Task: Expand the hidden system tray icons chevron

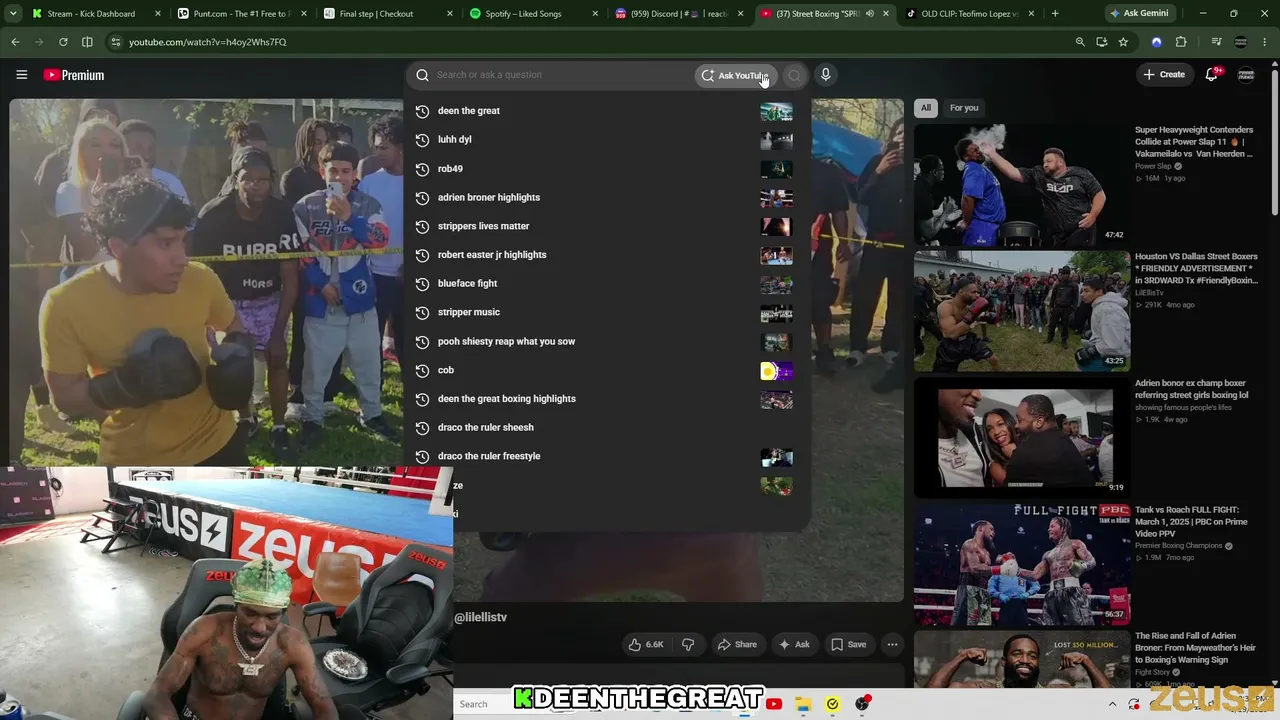Action: 1112,704
